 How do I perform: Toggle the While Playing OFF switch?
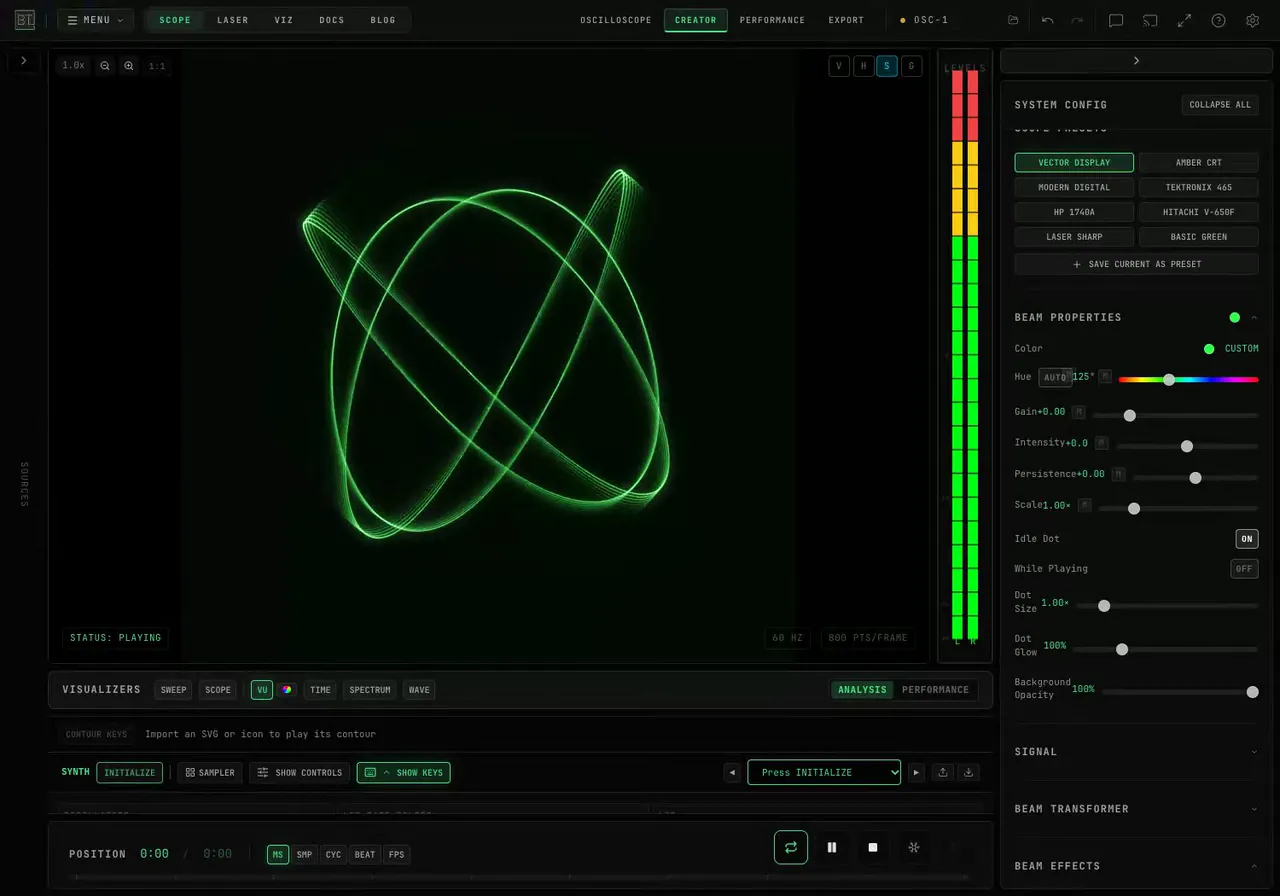(x=1244, y=568)
